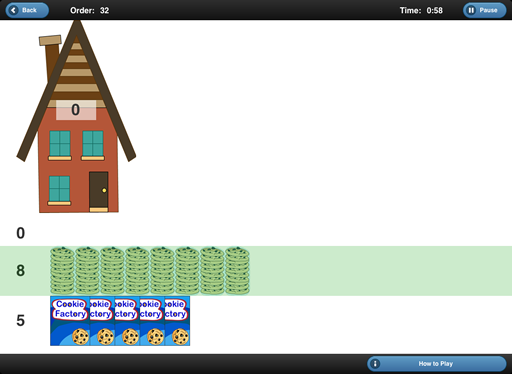This screenshot has height=374, width=512.
Task: Pick the last Cookie Factory box
Action: click(x=177, y=321)
